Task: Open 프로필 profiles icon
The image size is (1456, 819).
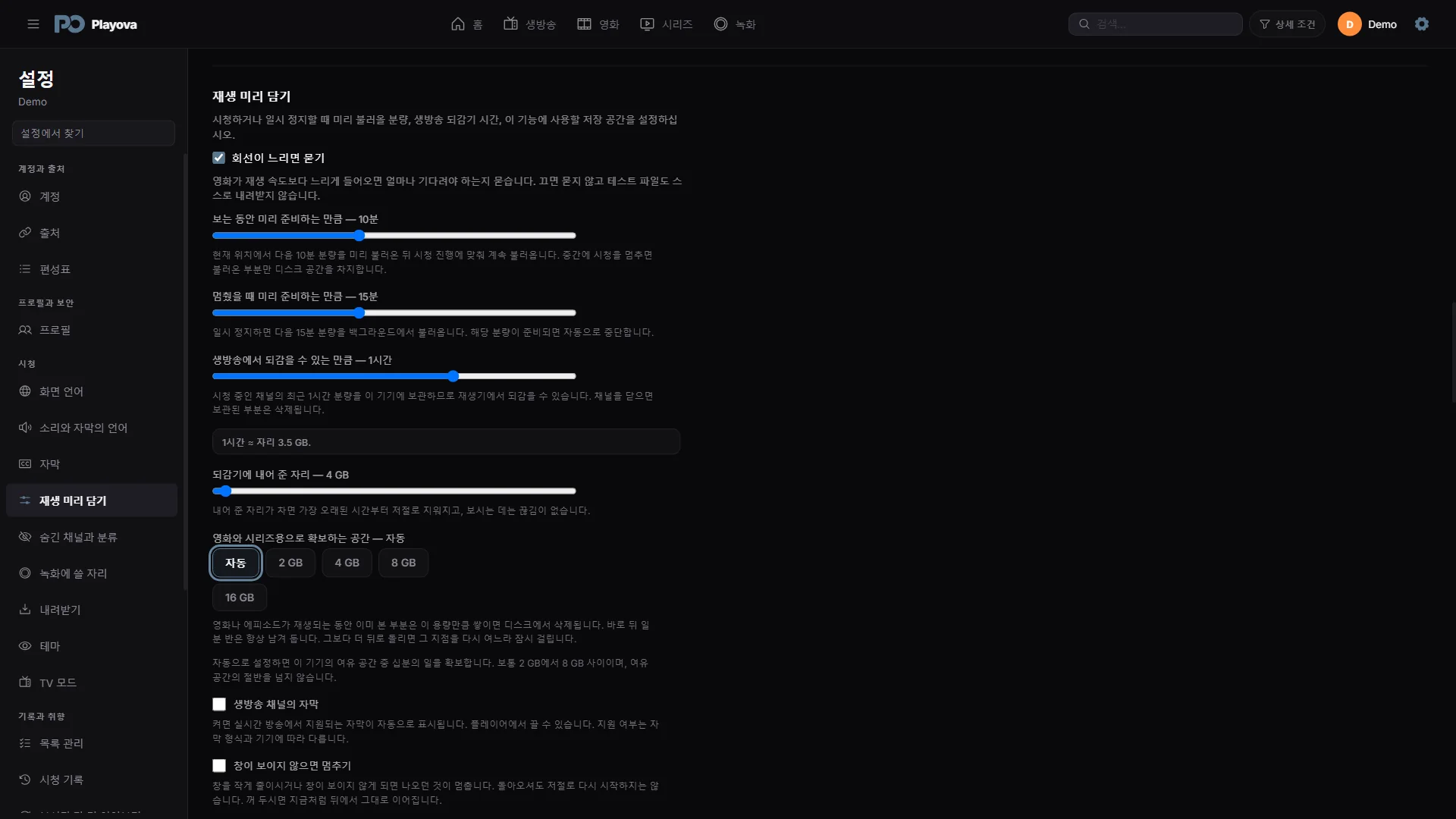Action: coord(25,330)
